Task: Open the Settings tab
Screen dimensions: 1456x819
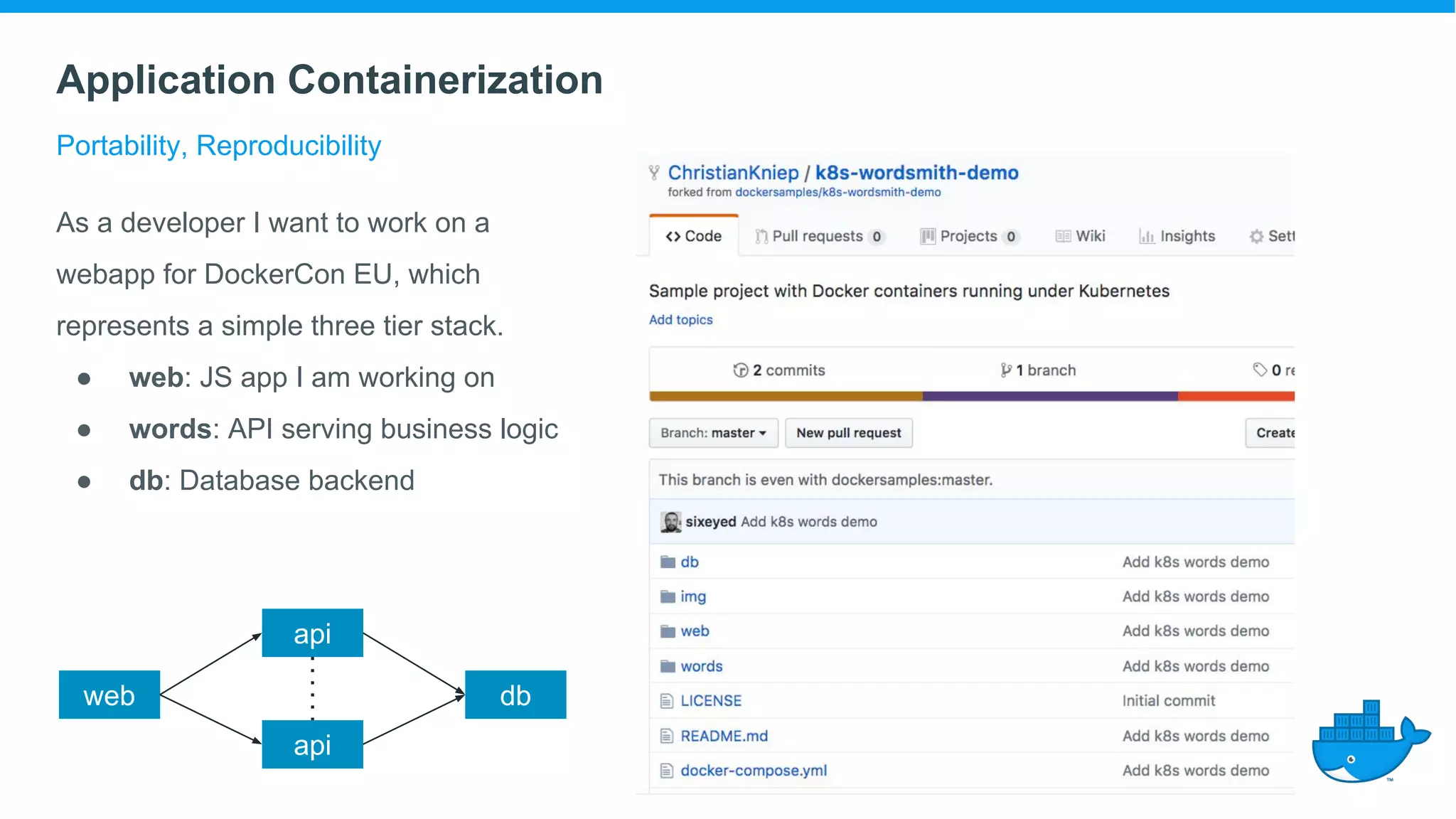Action: point(1272,236)
